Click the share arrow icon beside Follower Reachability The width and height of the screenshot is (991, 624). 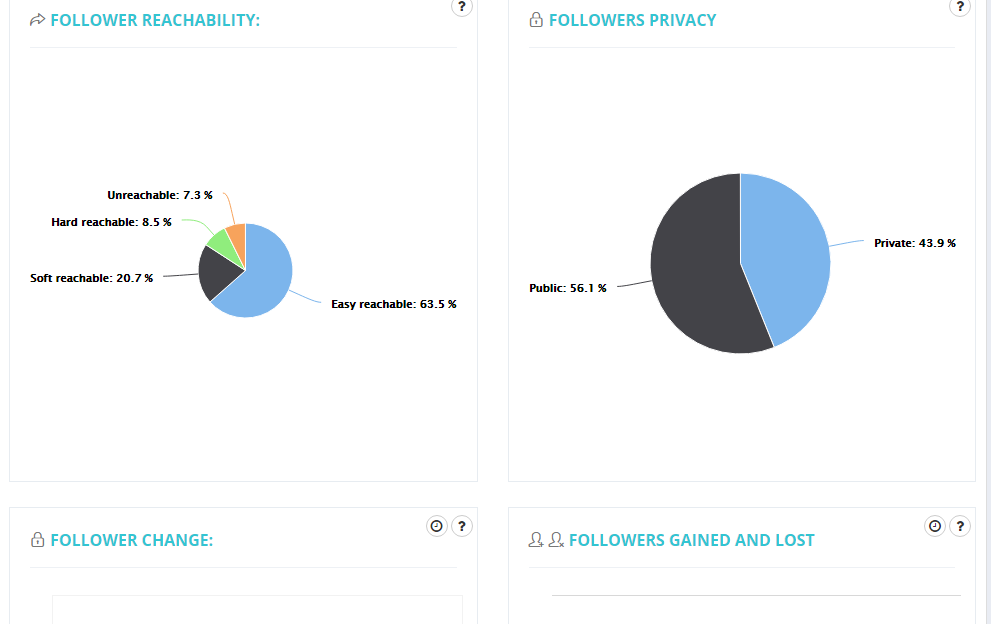click(38, 18)
